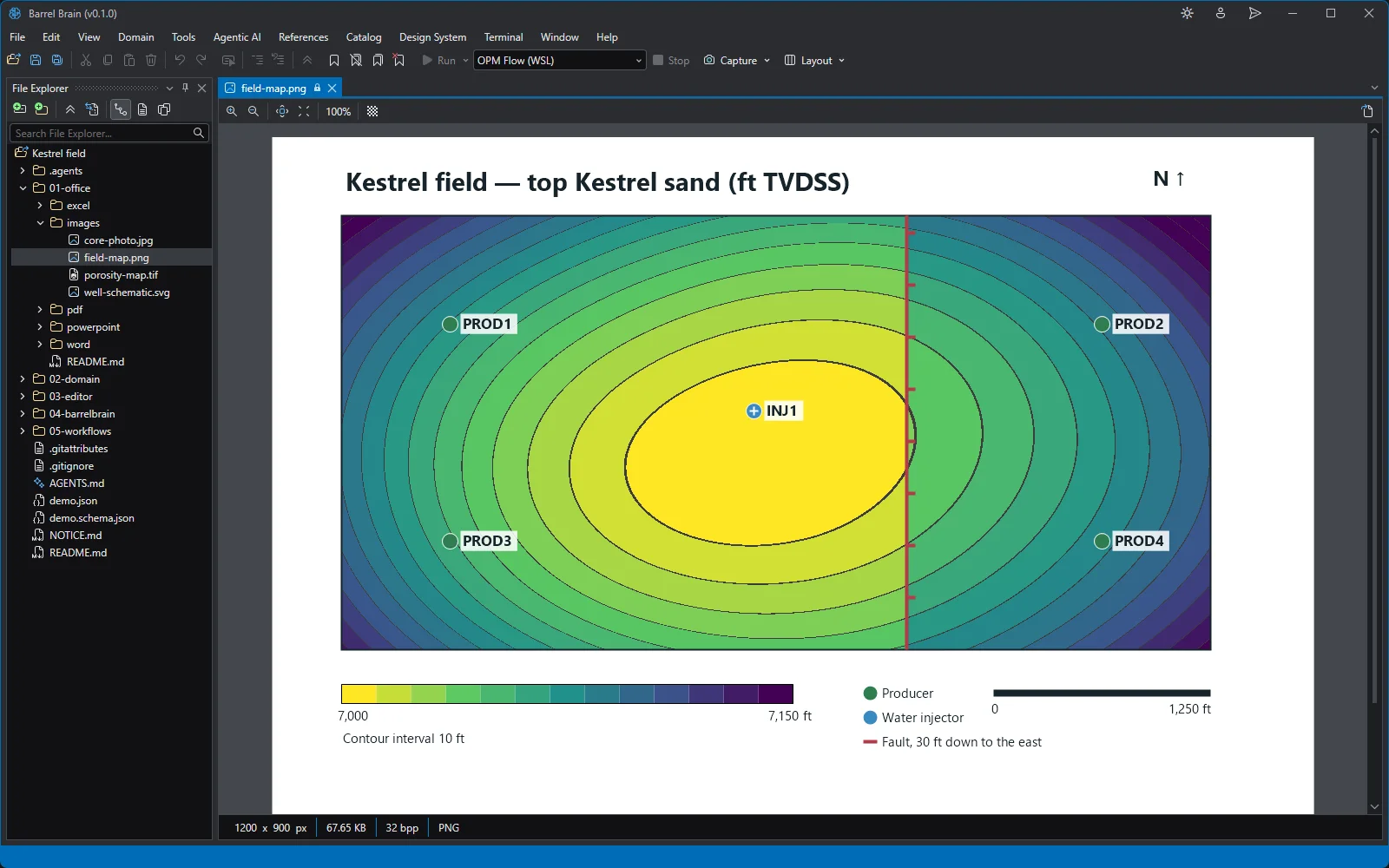The image size is (1389, 868).
Task: Click the open folder toolbar icon
Action: pos(13,60)
